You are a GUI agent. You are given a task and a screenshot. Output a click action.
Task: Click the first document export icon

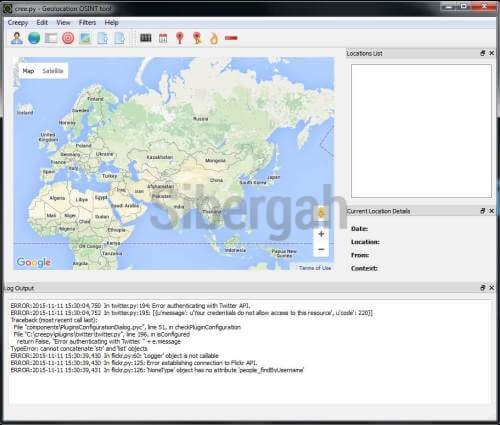click(x=102, y=38)
